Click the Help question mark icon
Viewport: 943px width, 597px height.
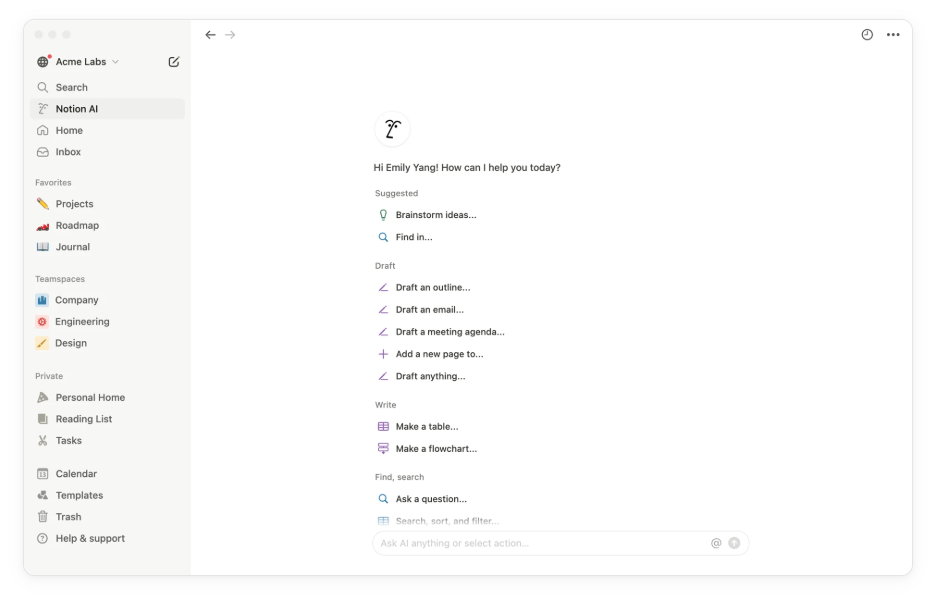pos(43,539)
